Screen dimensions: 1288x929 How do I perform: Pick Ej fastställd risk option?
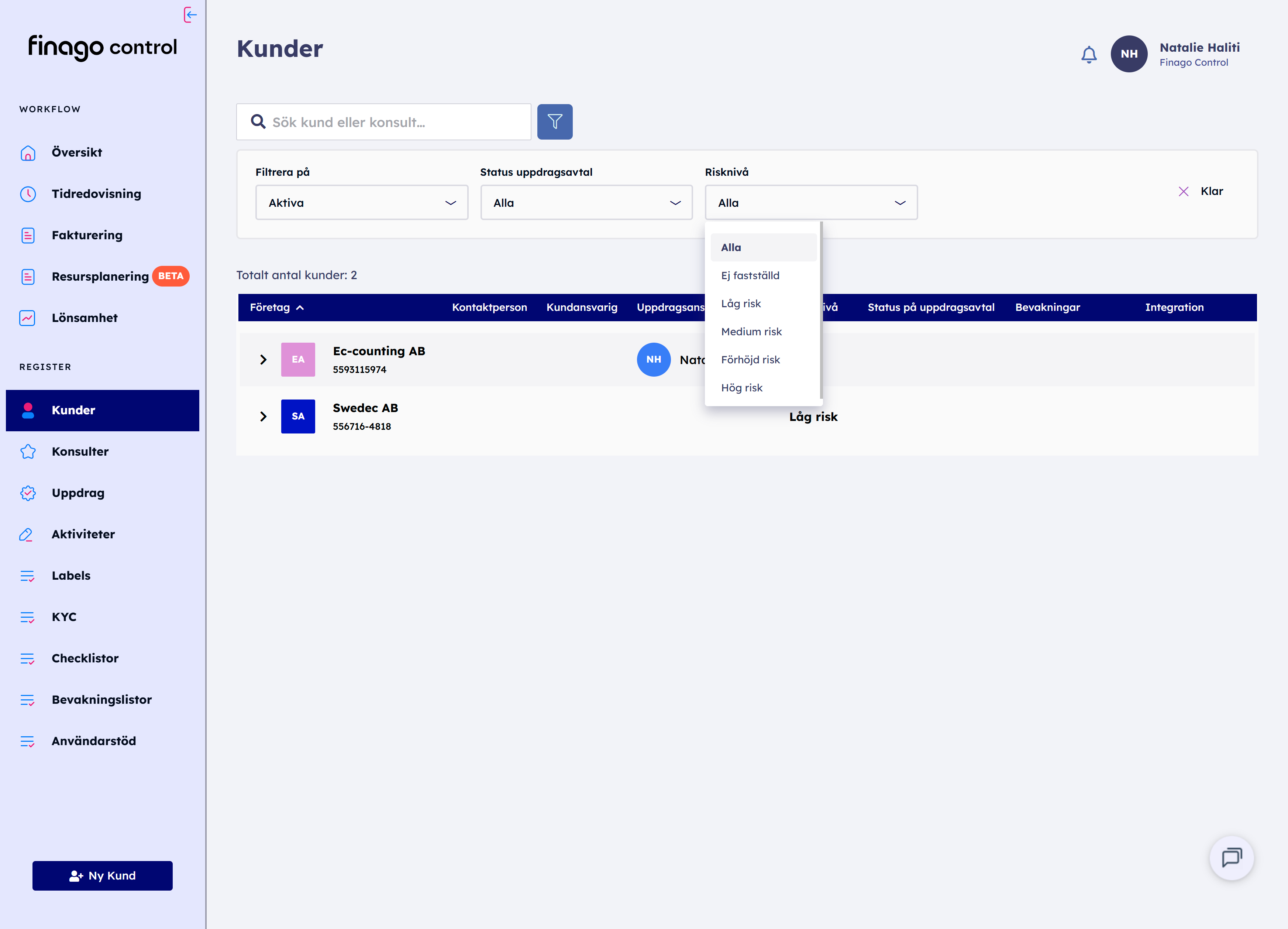(x=750, y=275)
